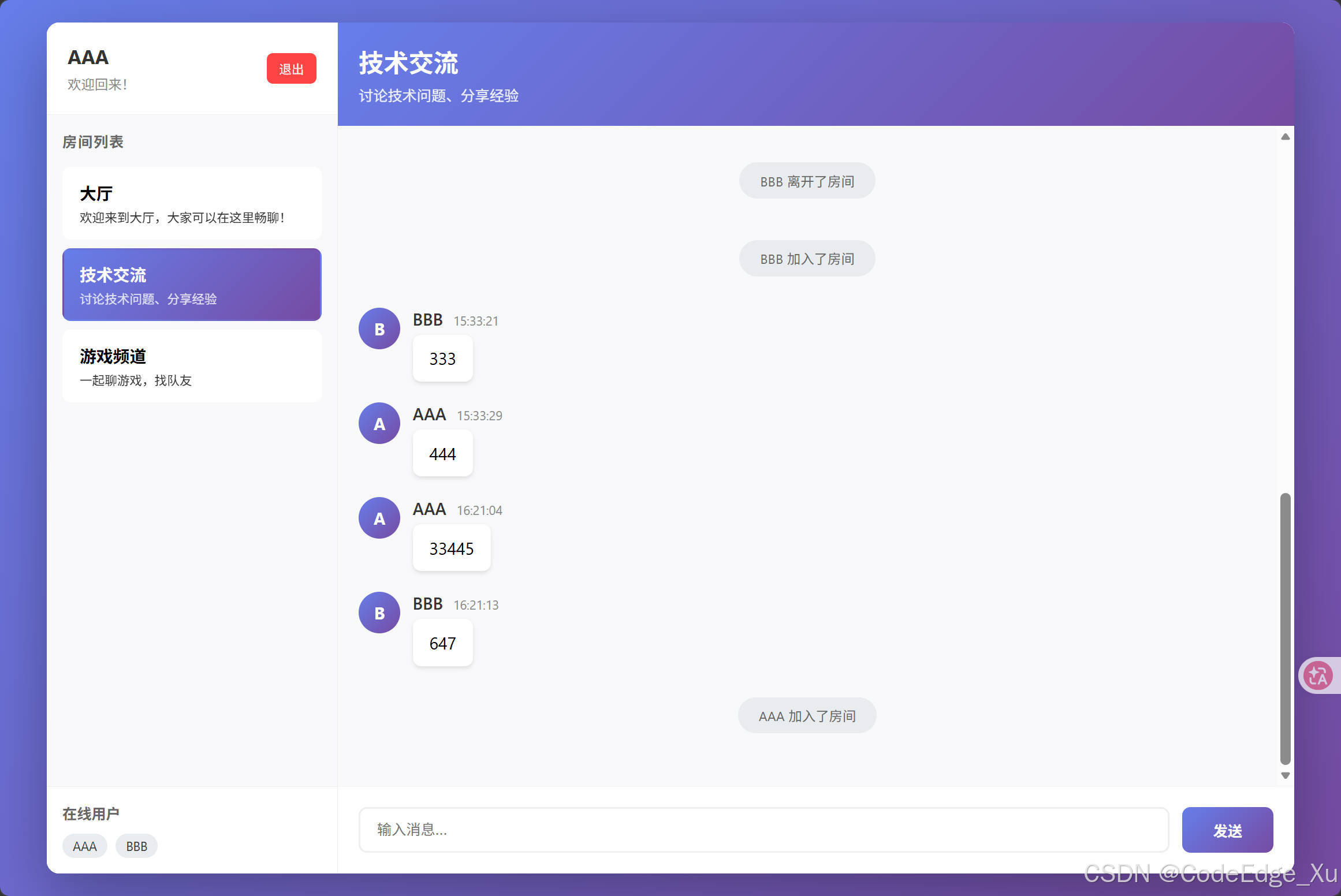Open the 大厅 room
The height and width of the screenshot is (896, 1341).
[x=192, y=203]
